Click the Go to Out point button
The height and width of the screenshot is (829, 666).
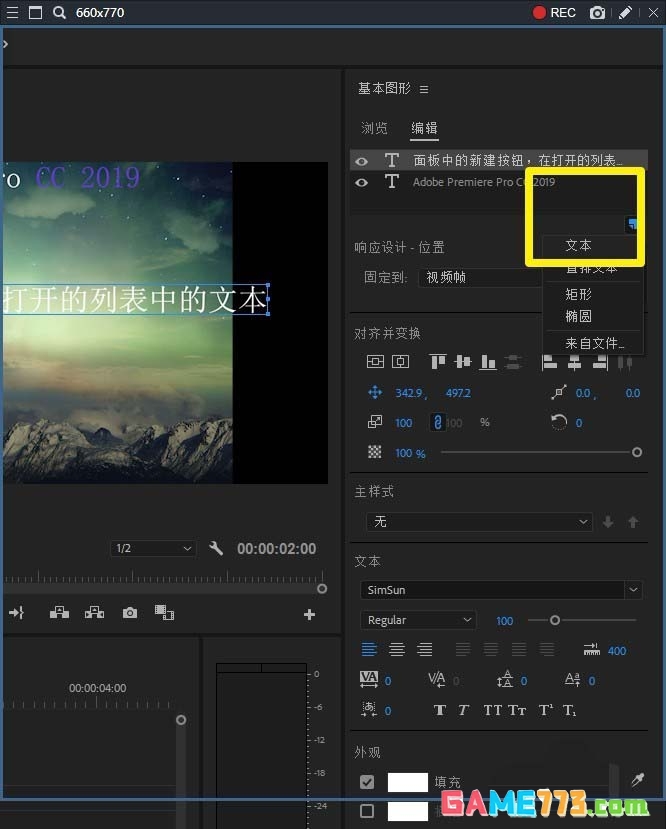coord(16,613)
